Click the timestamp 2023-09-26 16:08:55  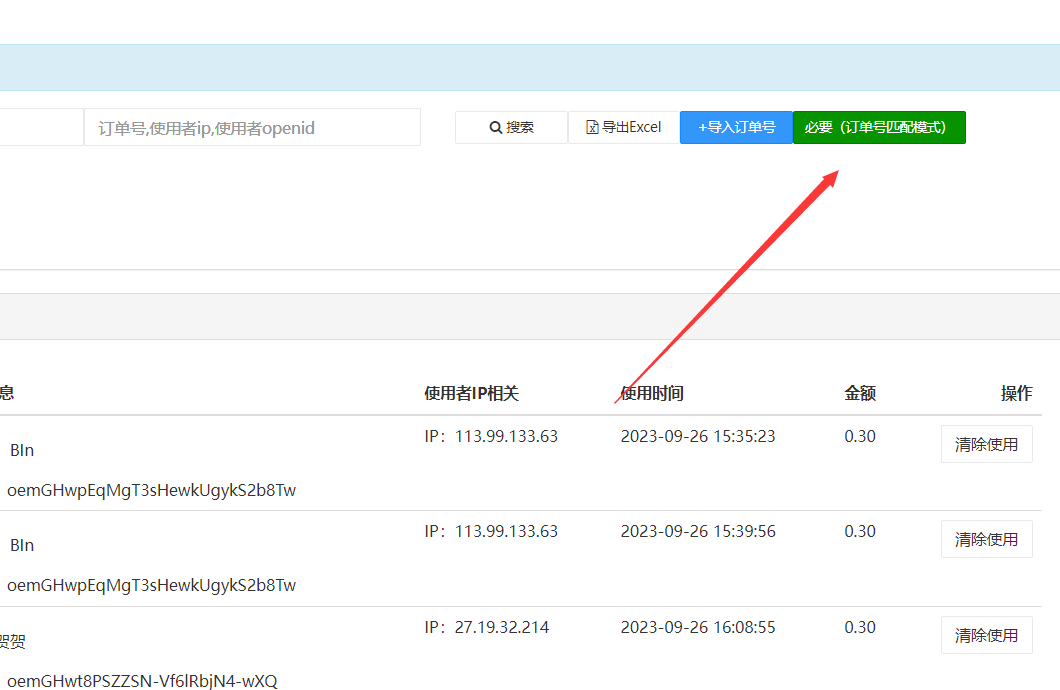click(x=698, y=628)
